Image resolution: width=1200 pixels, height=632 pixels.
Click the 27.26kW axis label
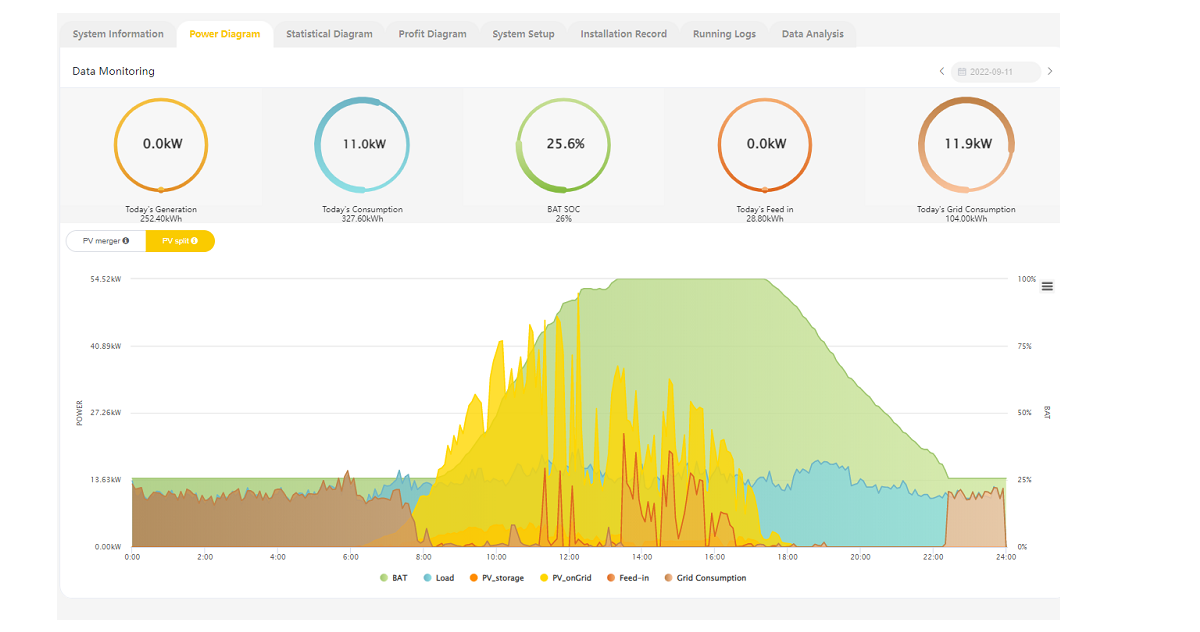coord(106,413)
